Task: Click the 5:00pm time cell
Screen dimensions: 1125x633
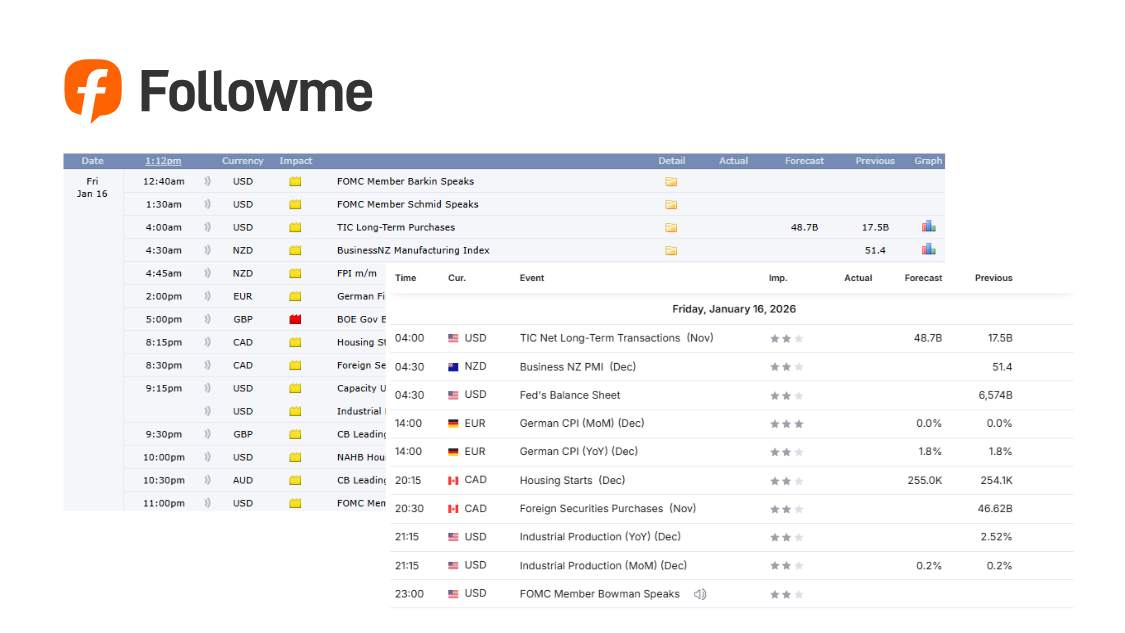Action: click(164, 319)
